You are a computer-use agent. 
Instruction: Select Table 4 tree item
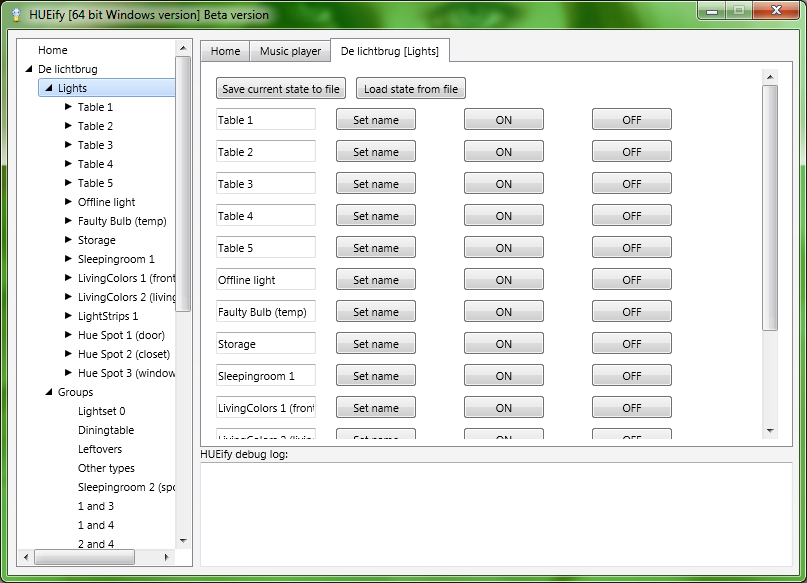95,164
